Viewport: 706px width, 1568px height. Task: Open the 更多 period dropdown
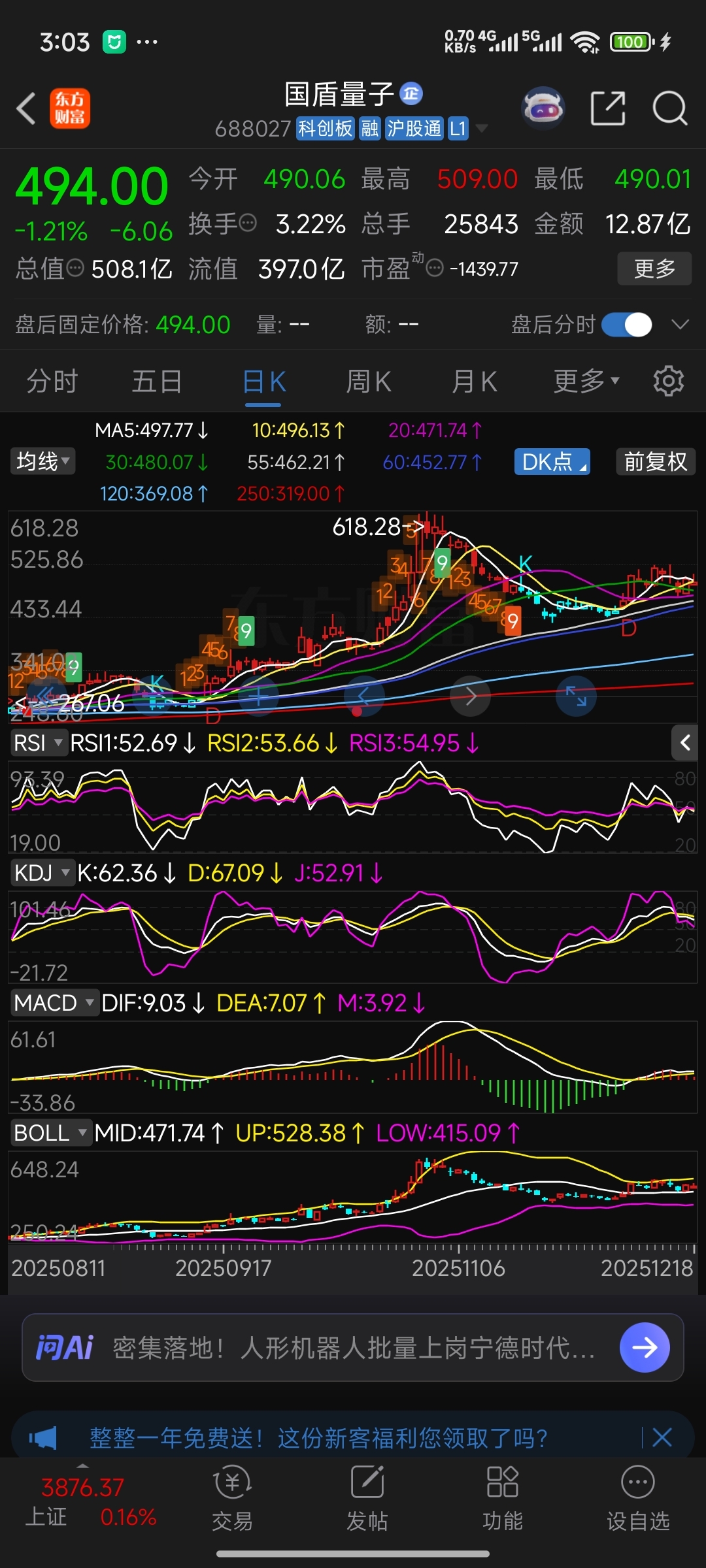(586, 381)
